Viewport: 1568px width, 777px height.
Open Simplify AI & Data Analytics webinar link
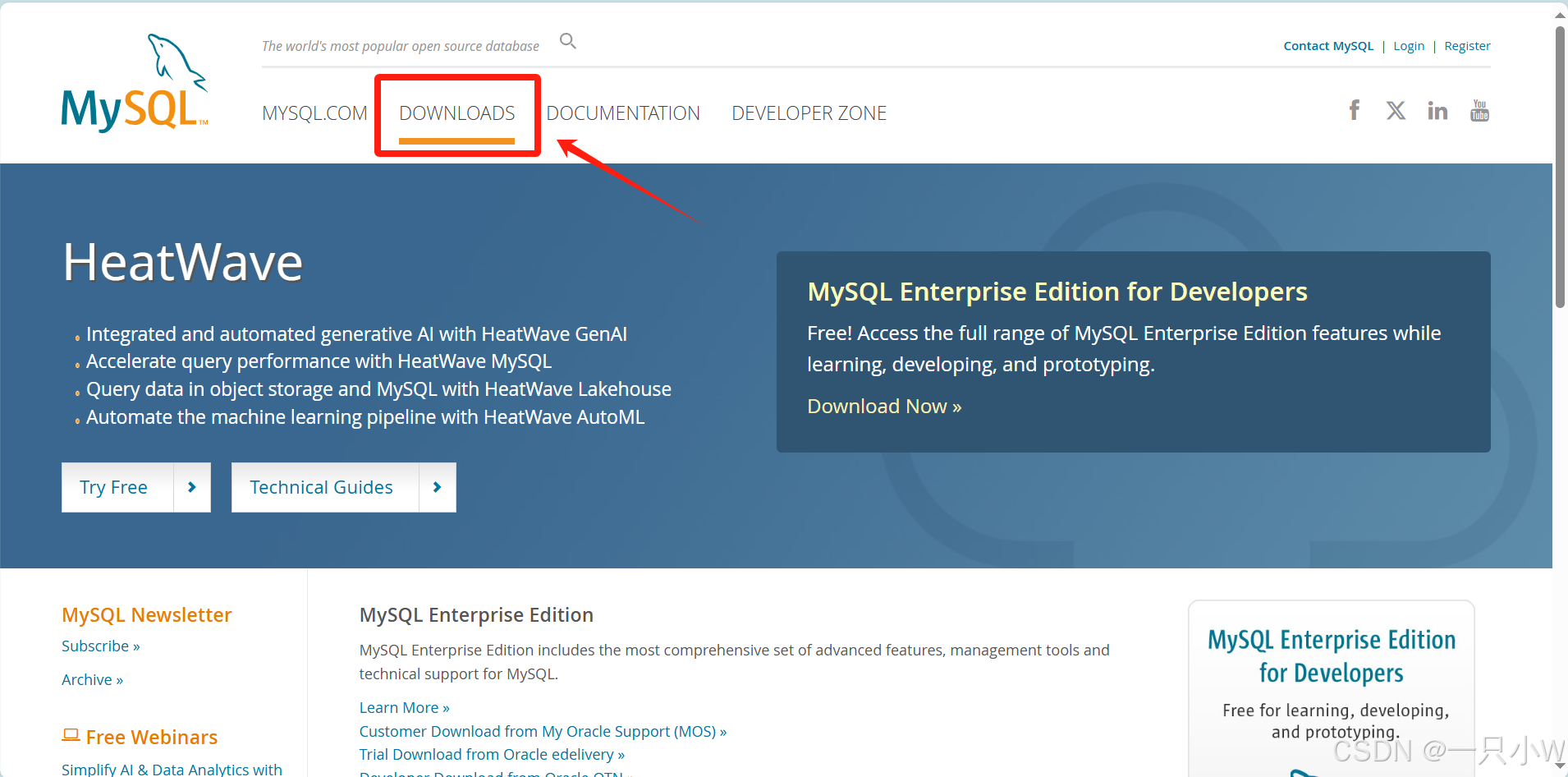pyautogui.click(x=172, y=769)
